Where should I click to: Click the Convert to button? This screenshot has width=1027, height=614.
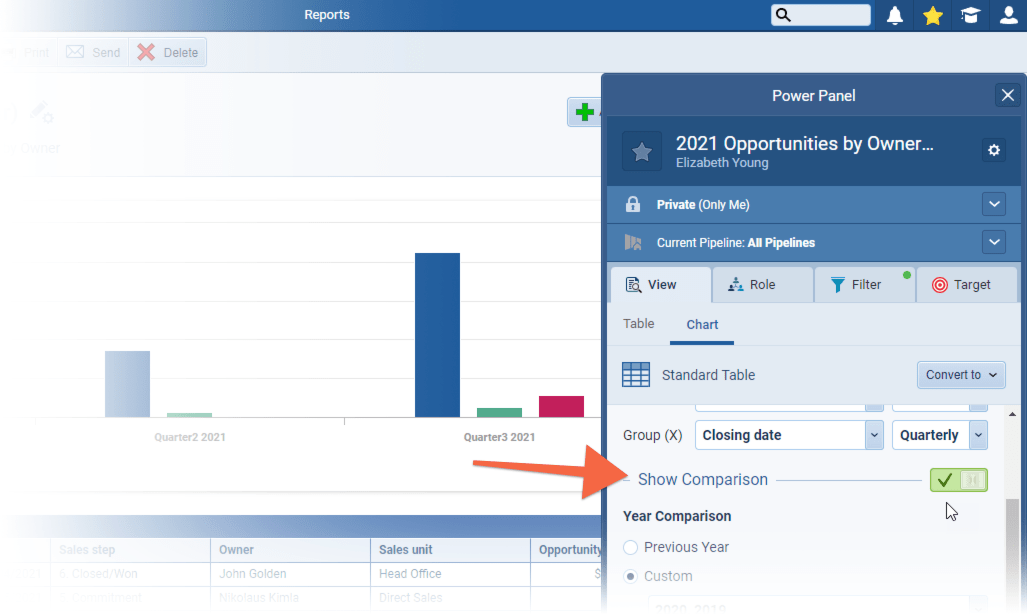(x=961, y=375)
